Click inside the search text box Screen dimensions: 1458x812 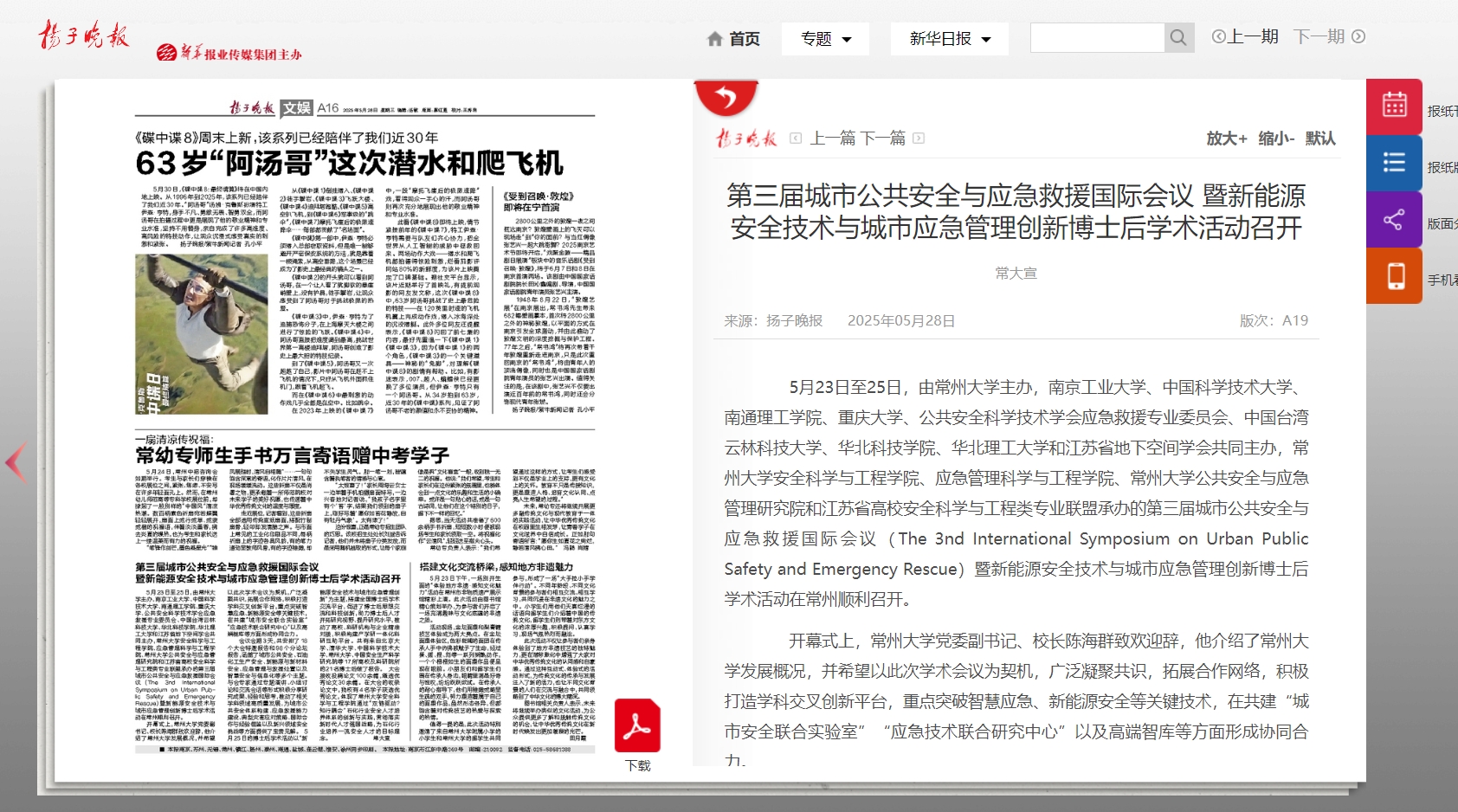click(1097, 38)
